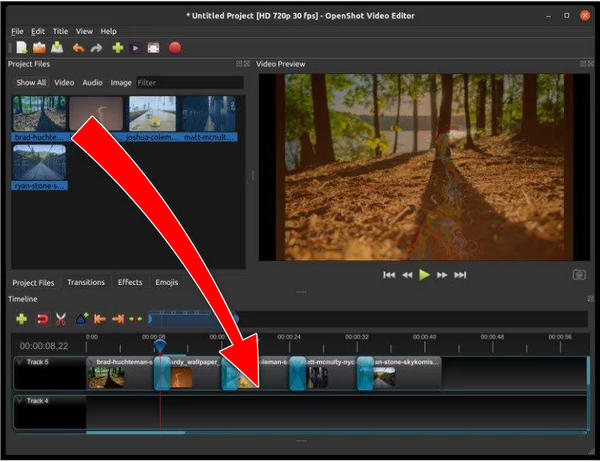Show All project files filter
The height and width of the screenshot is (462, 600).
[31, 83]
